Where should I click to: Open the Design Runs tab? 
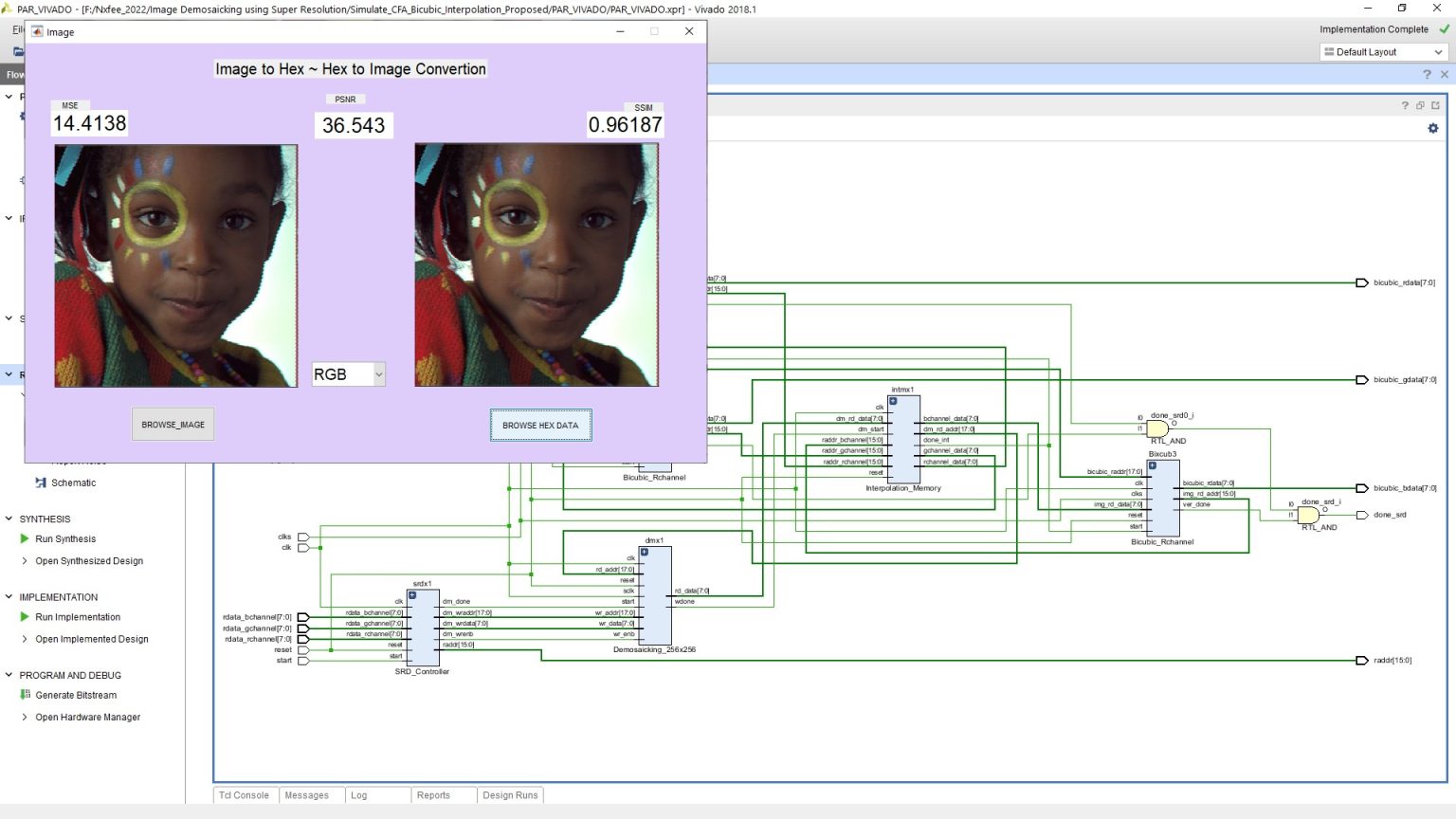point(509,795)
